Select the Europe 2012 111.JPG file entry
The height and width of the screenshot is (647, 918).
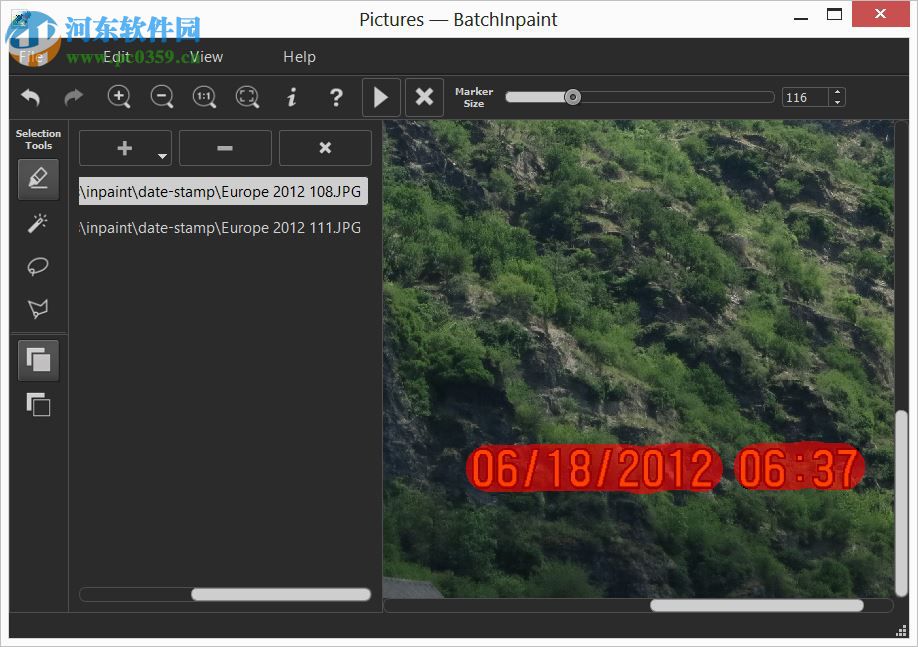point(220,227)
